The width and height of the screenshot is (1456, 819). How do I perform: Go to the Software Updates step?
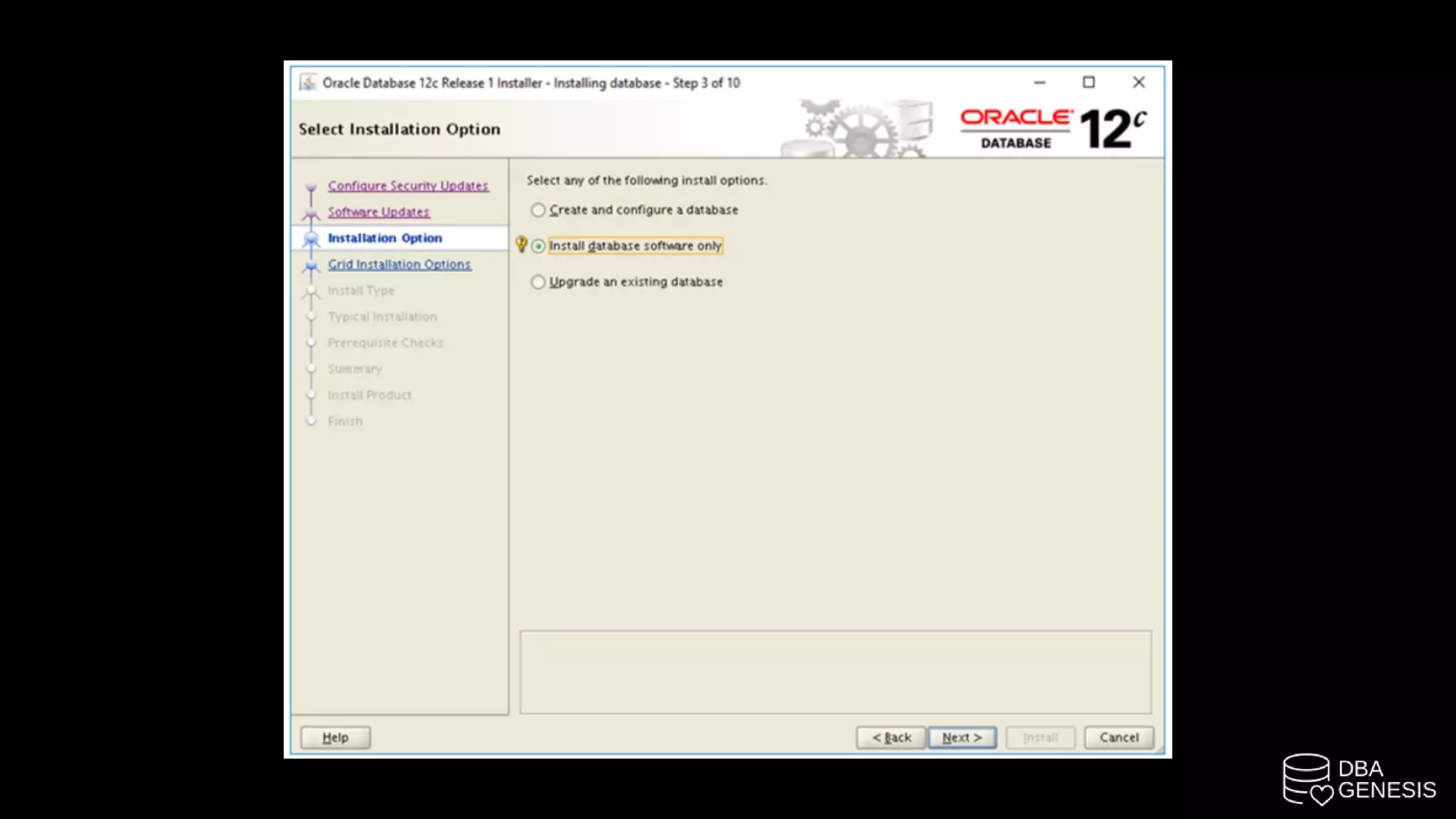click(x=378, y=212)
